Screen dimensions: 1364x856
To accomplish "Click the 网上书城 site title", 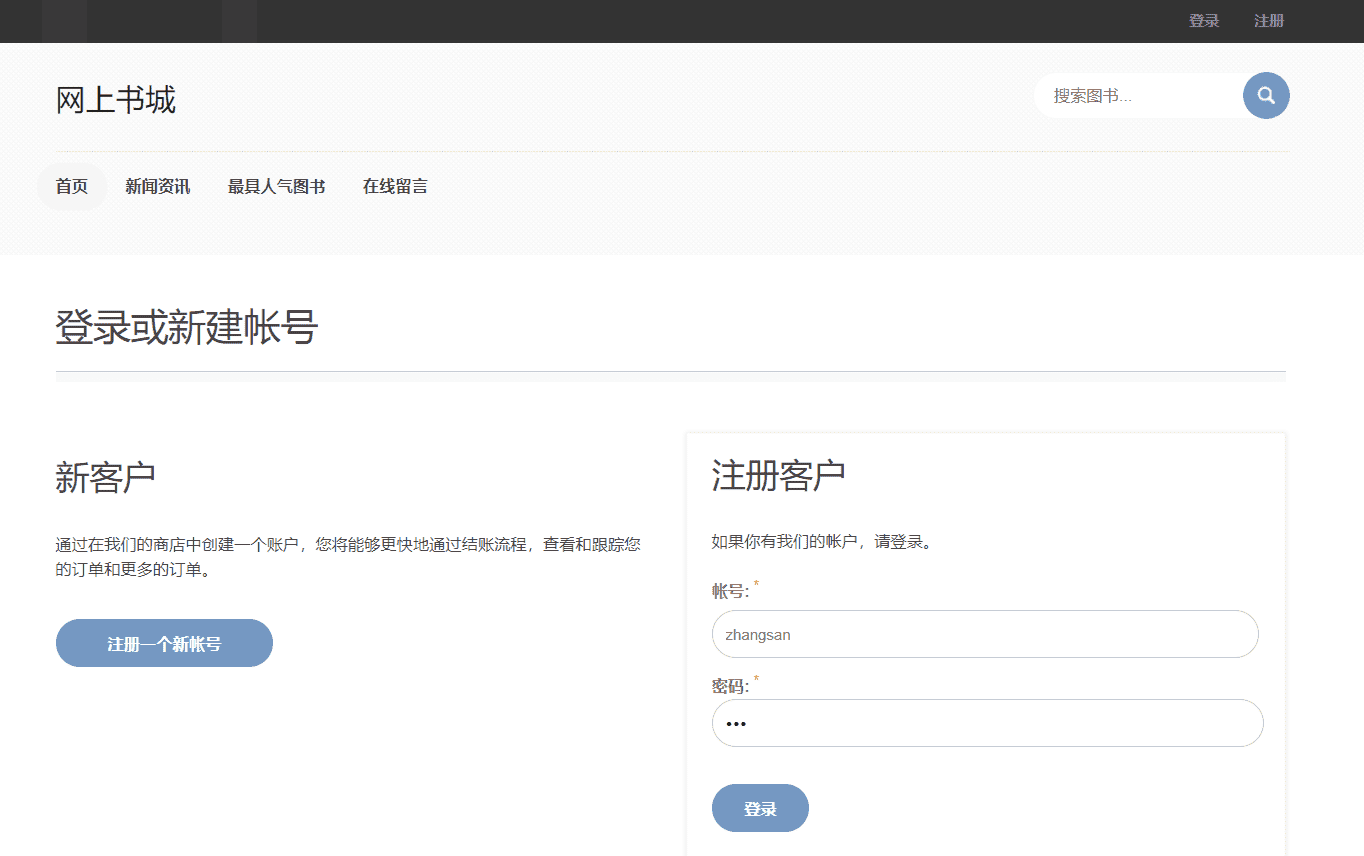I will (116, 100).
